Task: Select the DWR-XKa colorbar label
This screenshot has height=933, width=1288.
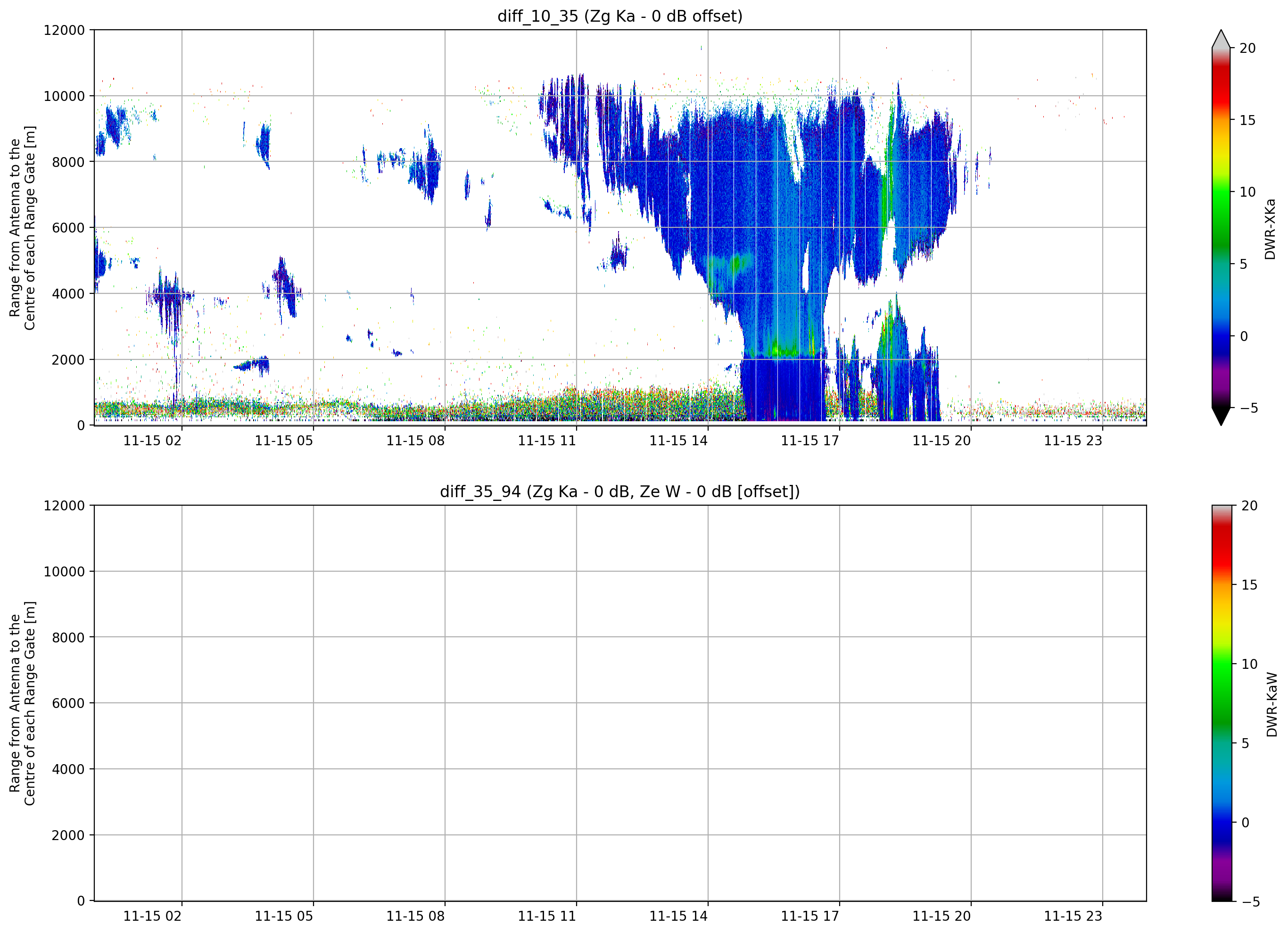Action: [x=1271, y=228]
